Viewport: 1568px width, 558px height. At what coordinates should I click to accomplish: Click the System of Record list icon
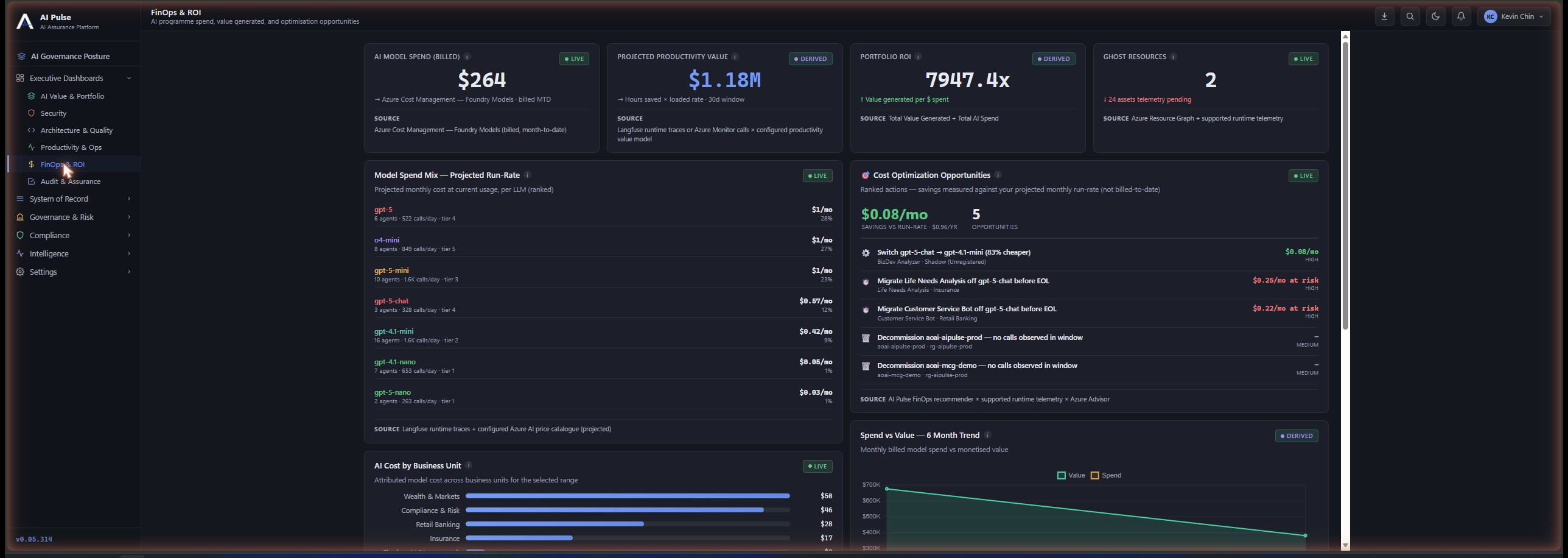[20, 199]
